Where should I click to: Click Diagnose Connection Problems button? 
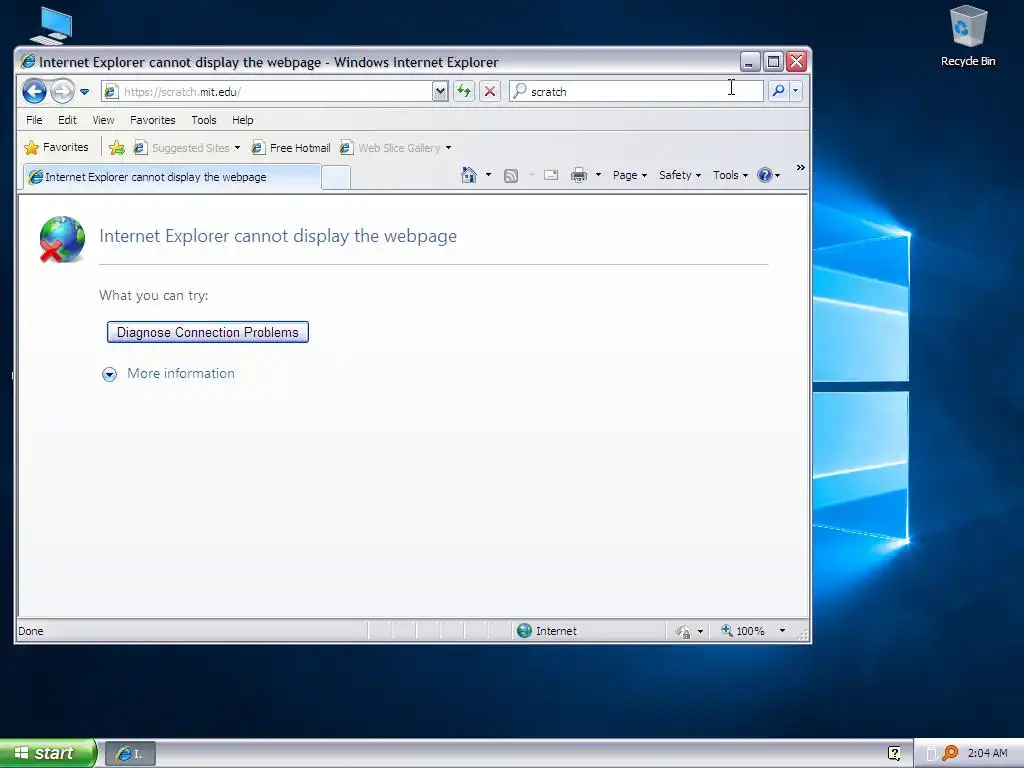point(208,332)
